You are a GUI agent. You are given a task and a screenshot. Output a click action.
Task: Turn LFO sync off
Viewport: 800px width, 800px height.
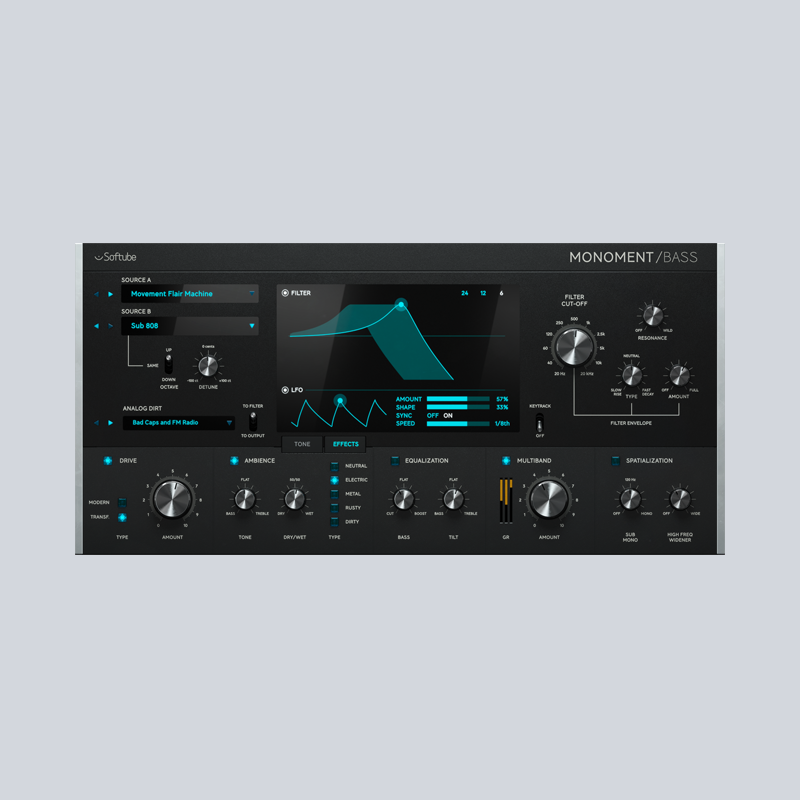tap(433, 415)
